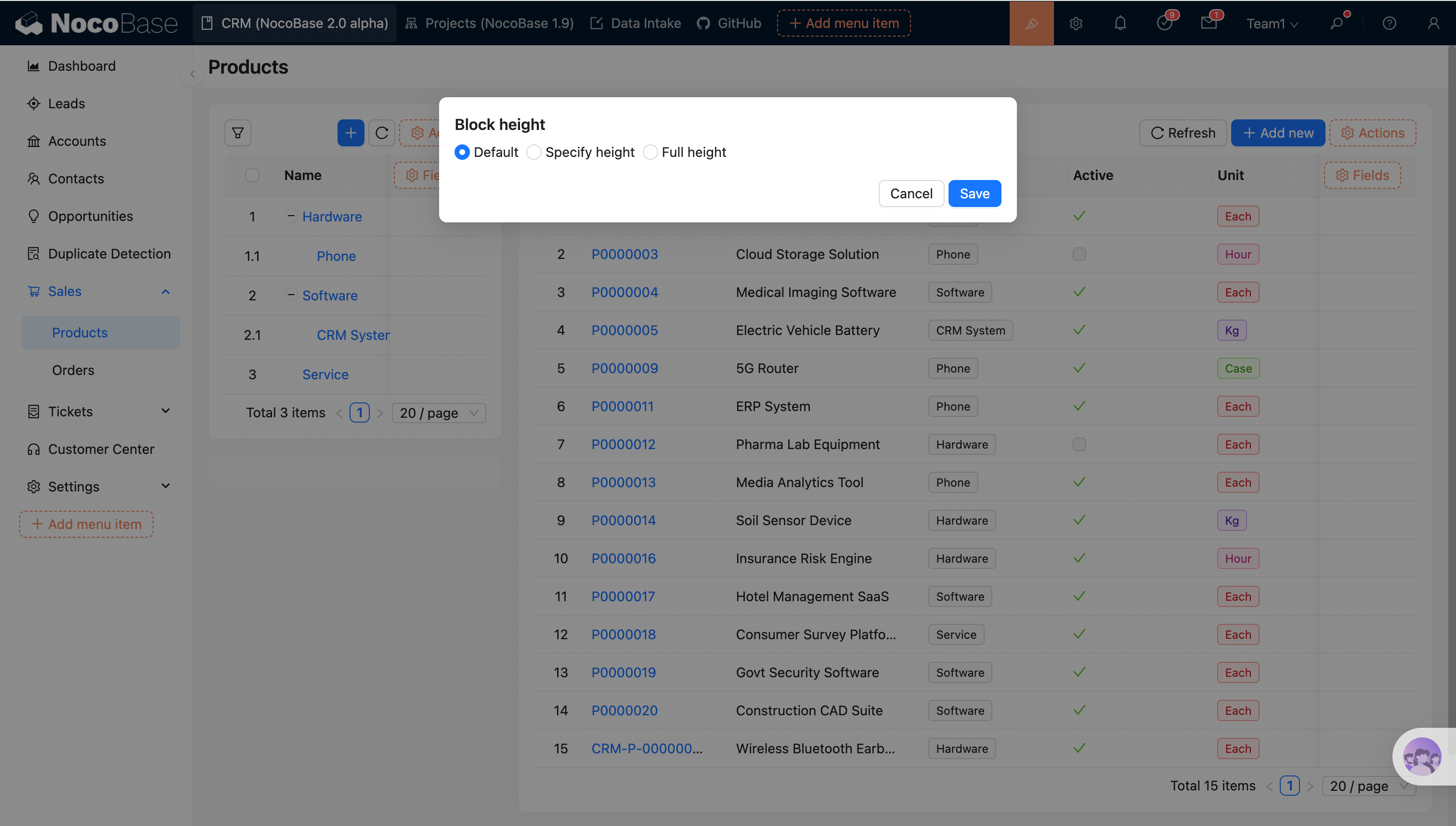The height and width of the screenshot is (826, 1456).
Task: Open the plugin settings gear icon
Action: [1076, 23]
